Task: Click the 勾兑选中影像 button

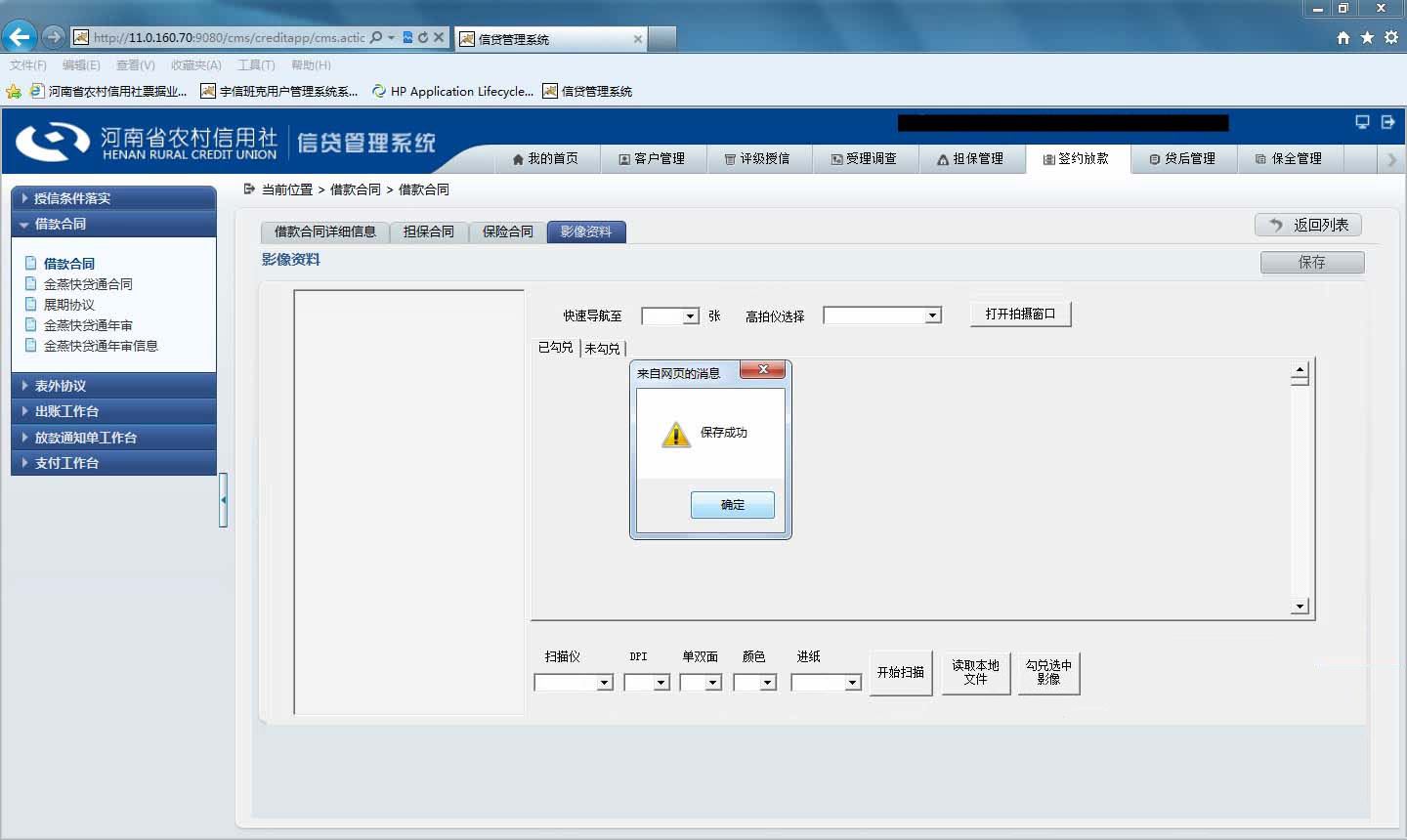Action: (1048, 672)
